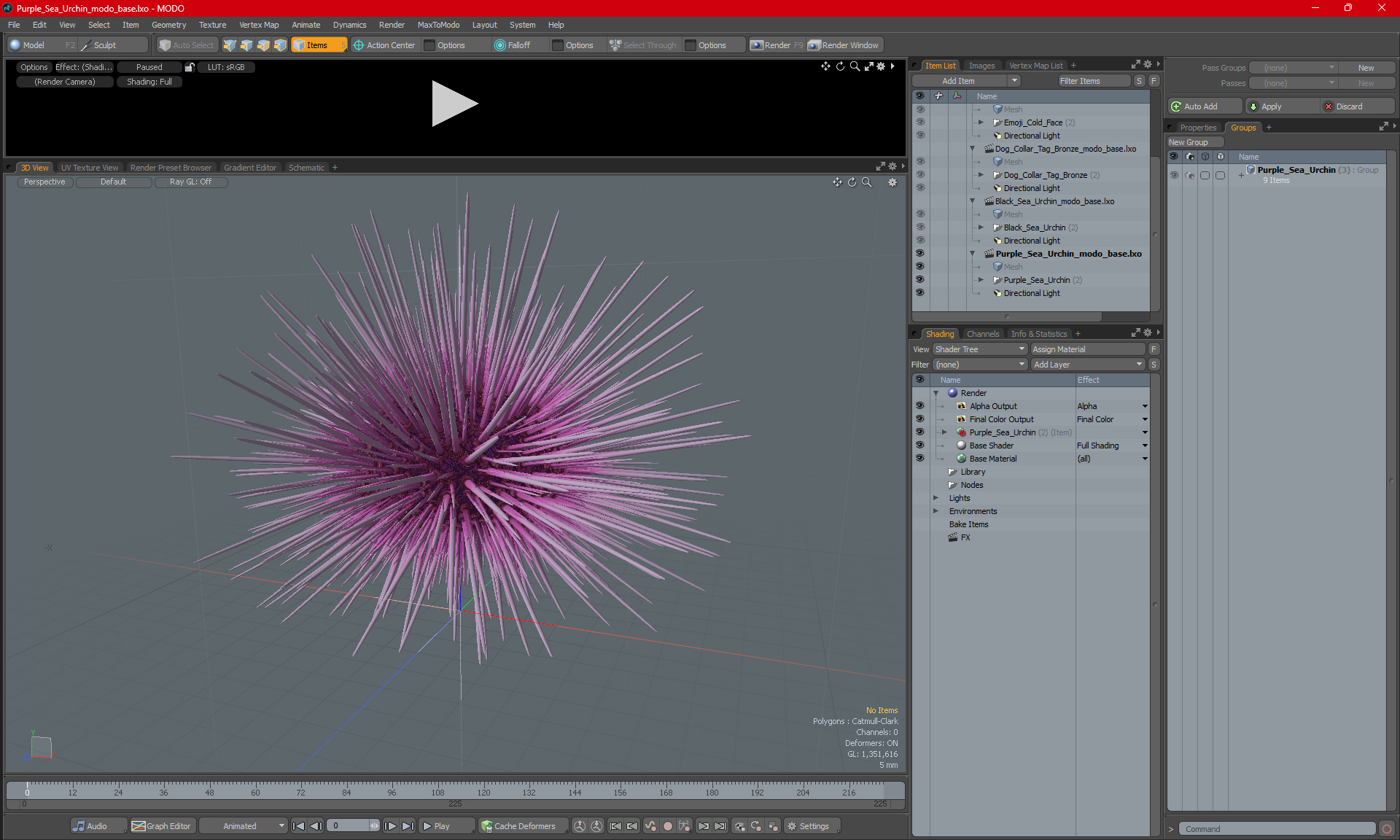The image size is (1400, 840).
Task: Click current frame input field
Action: point(349,826)
